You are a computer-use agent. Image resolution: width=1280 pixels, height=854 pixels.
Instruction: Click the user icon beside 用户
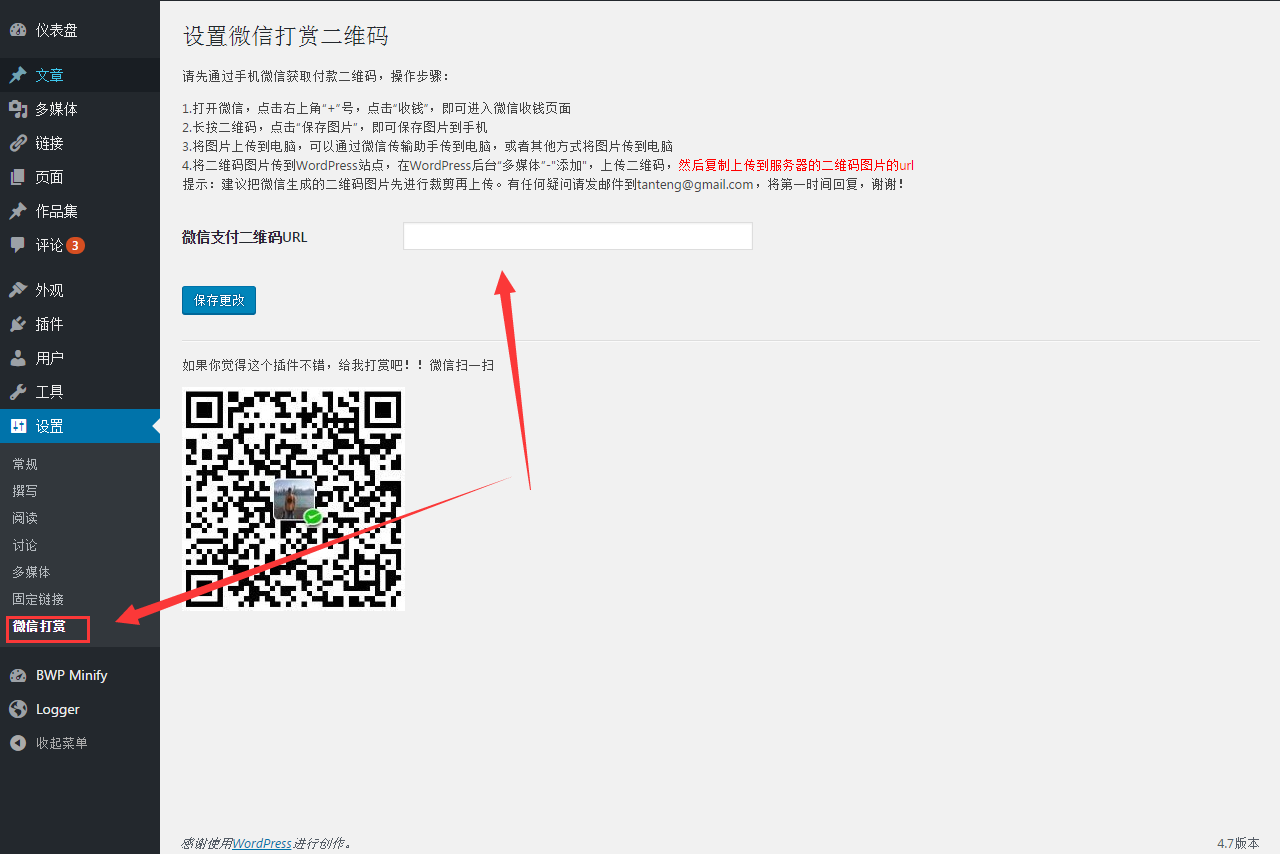click(18, 358)
